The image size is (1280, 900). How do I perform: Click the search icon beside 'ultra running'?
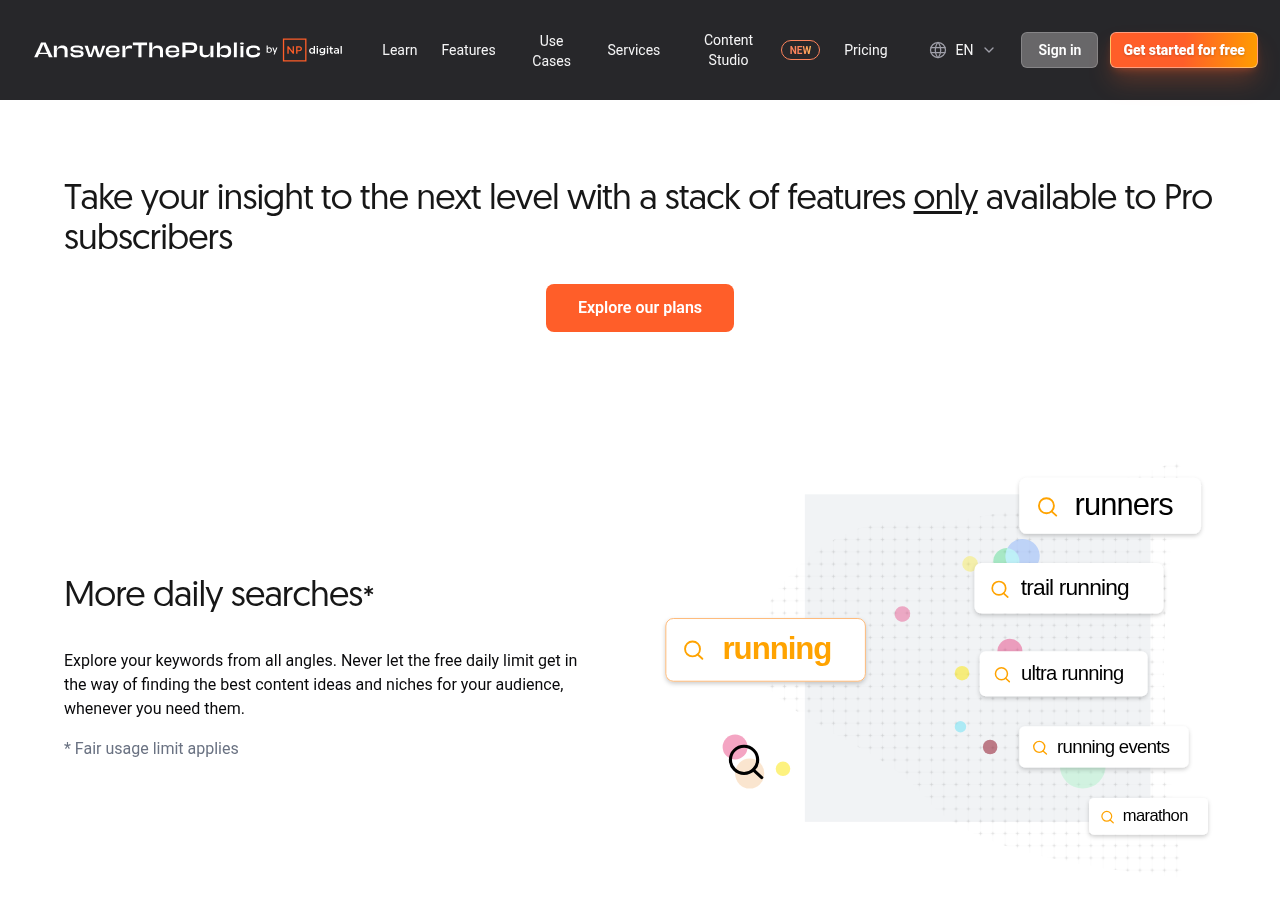pos(1002,675)
